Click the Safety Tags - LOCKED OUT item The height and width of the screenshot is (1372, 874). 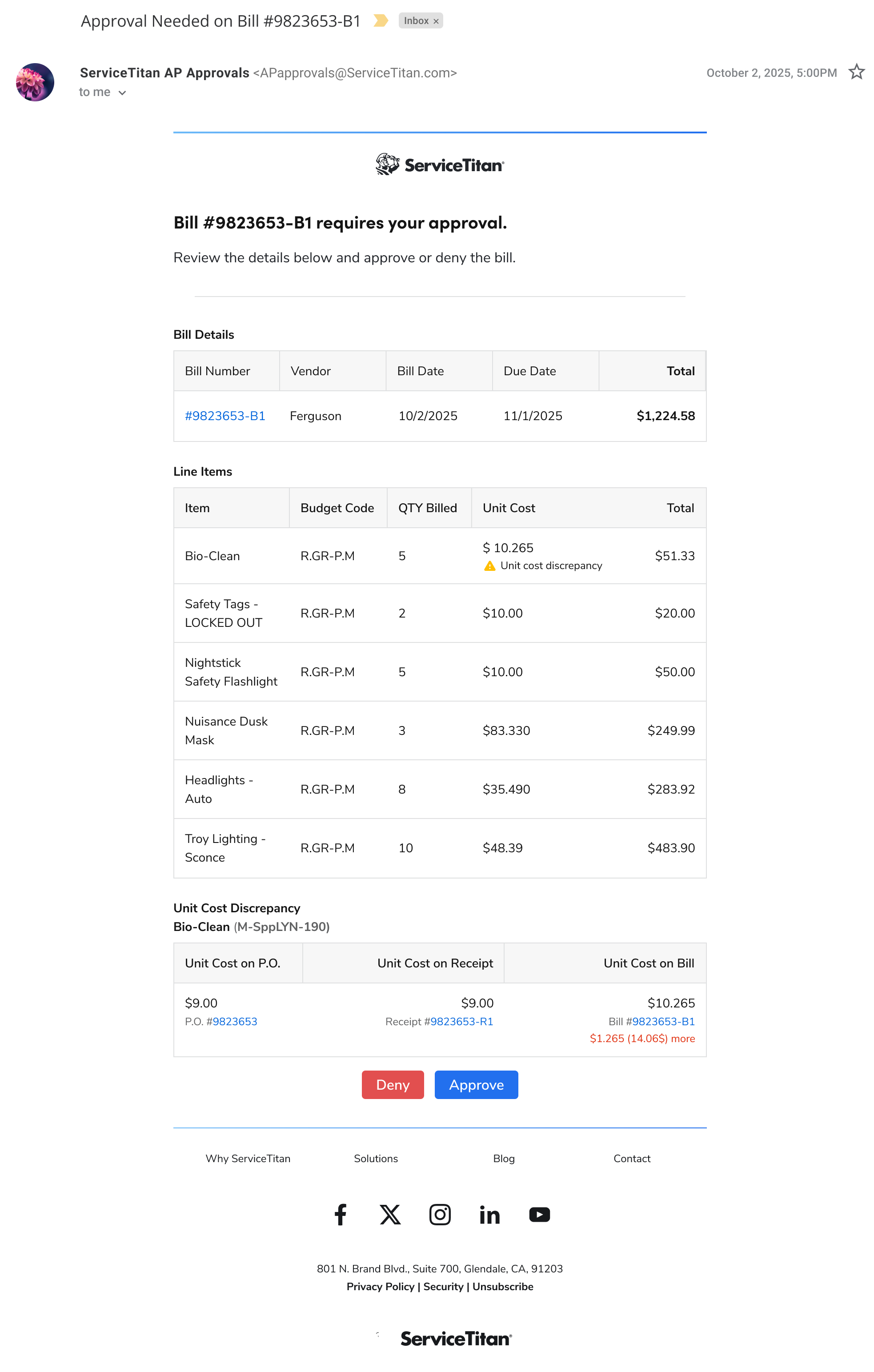[x=223, y=613]
